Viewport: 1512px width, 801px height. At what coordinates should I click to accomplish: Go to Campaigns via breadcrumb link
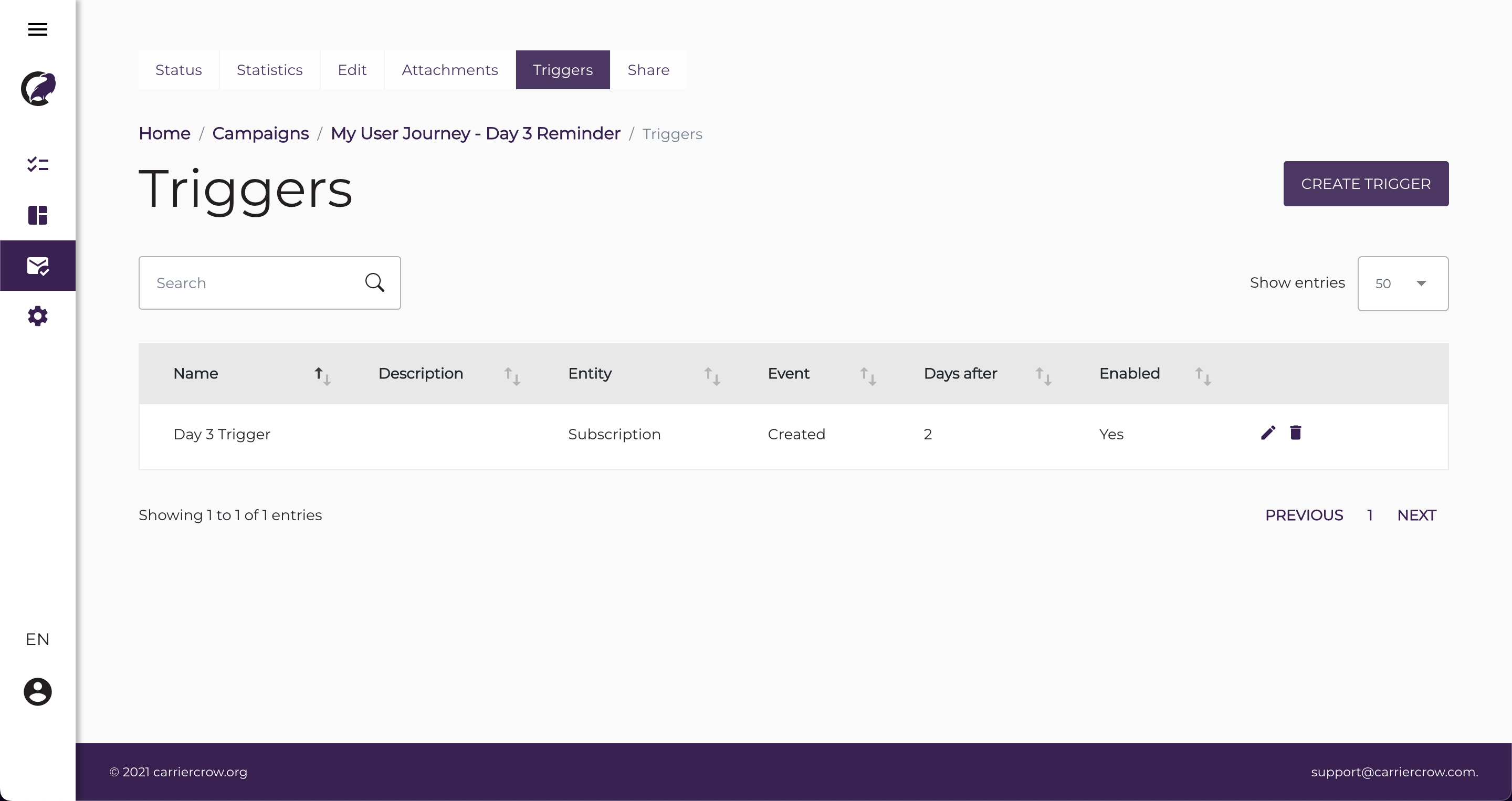point(260,134)
